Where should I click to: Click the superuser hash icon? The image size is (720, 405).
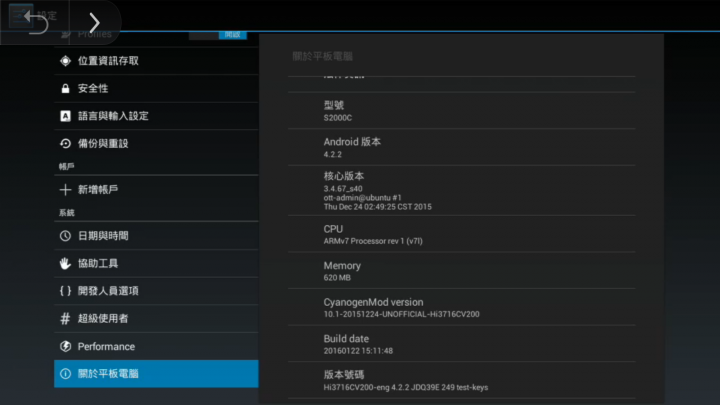click(x=65, y=318)
